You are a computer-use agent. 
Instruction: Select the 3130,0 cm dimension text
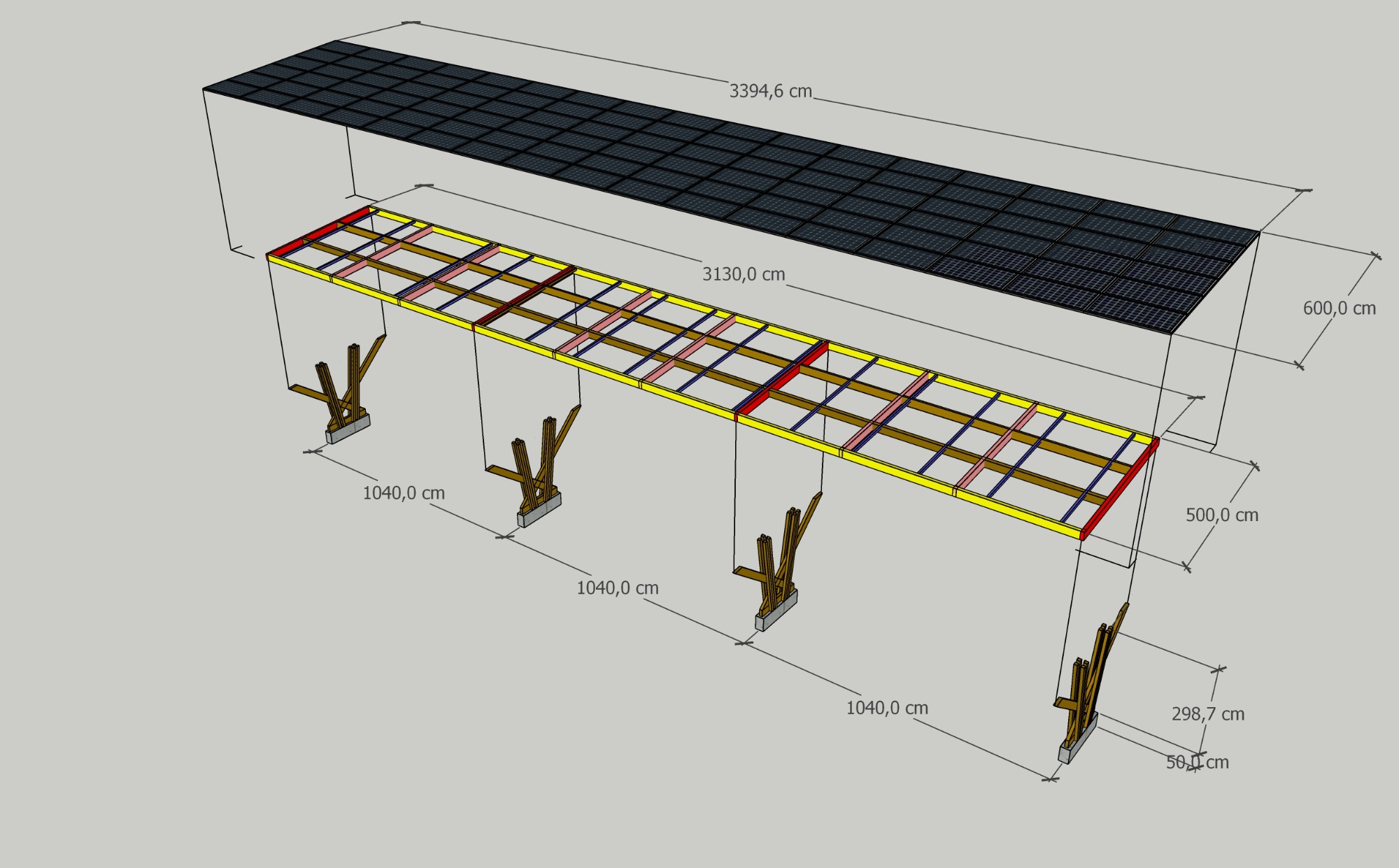(744, 274)
